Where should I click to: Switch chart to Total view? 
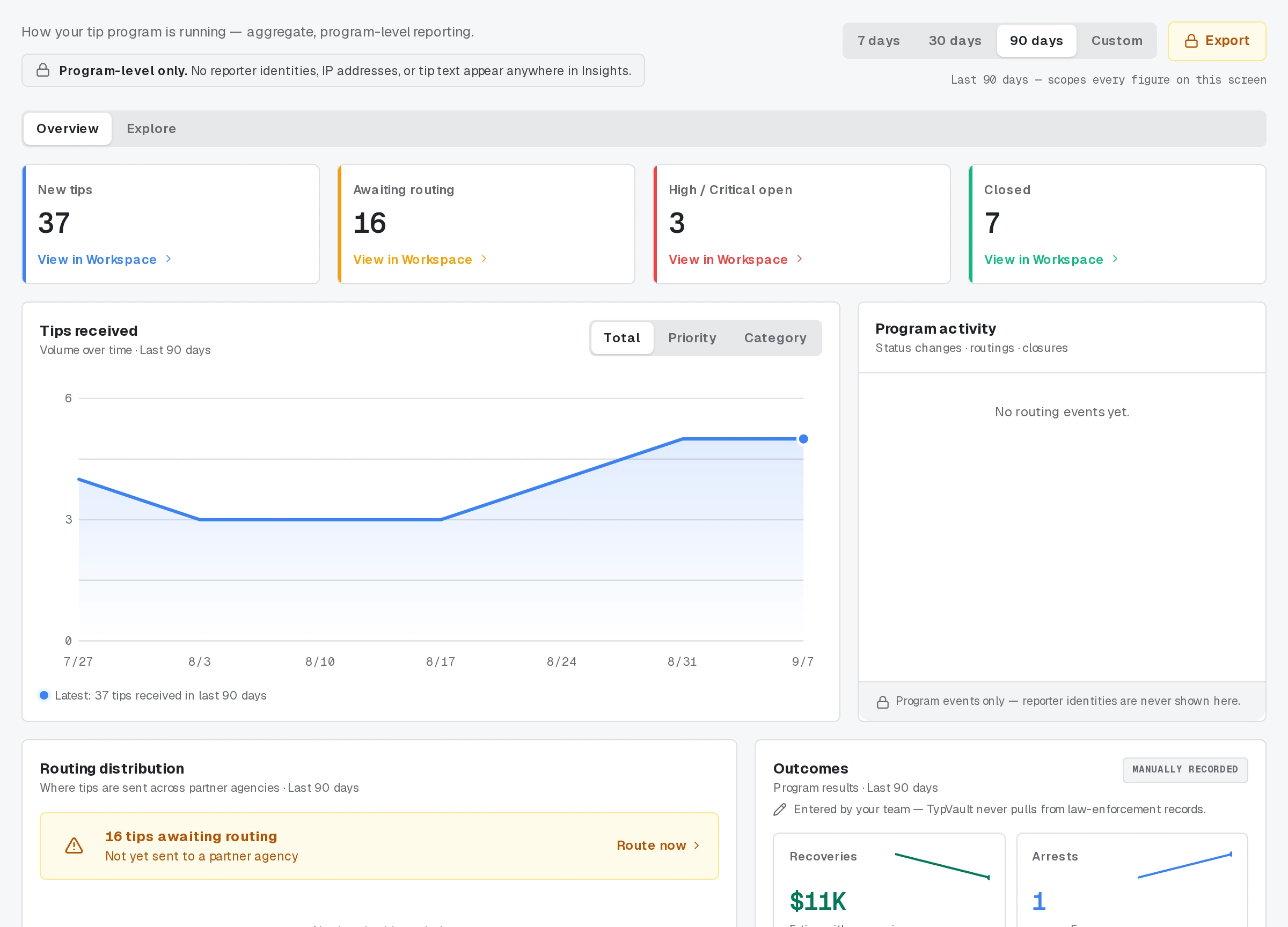pos(622,338)
